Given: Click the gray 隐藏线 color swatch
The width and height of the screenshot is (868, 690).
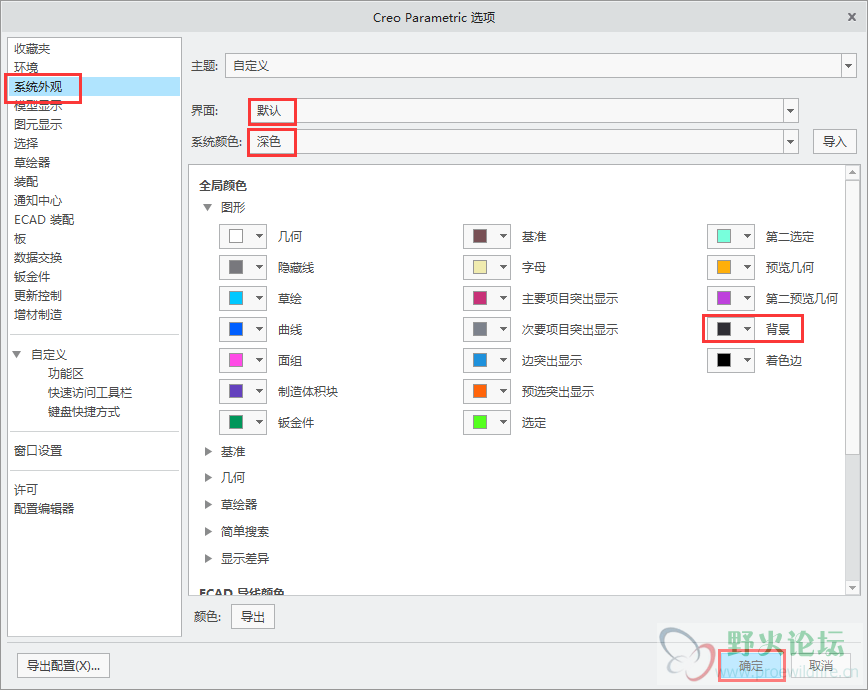Looking at the screenshot, I should (x=236, y=267).
